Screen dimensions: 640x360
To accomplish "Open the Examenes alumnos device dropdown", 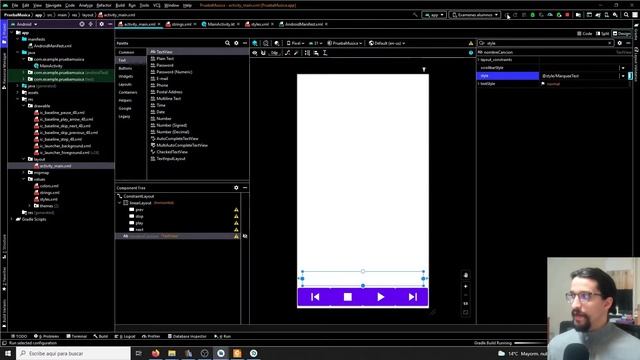I will click(x=475, y=15).
